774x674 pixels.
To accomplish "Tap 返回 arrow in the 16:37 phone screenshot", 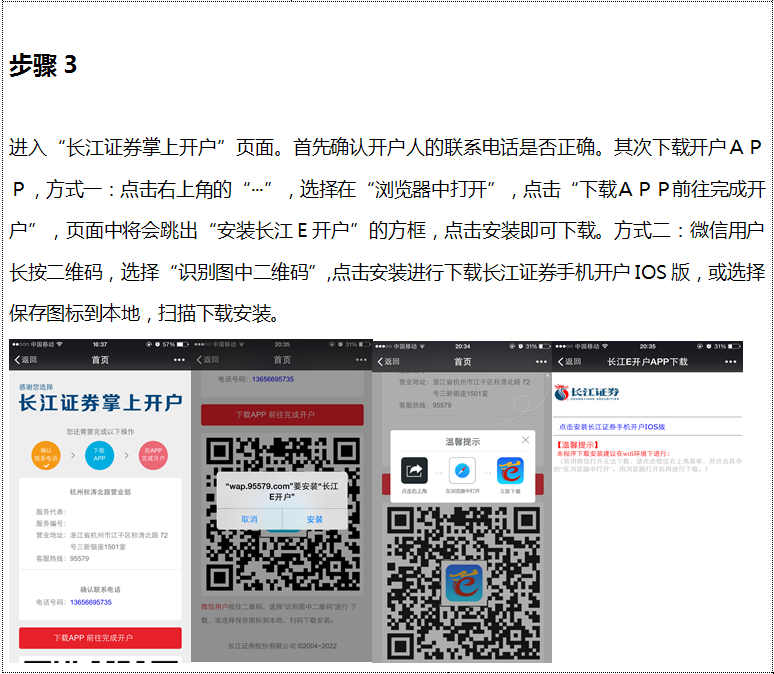I will (x=26, y=359).
